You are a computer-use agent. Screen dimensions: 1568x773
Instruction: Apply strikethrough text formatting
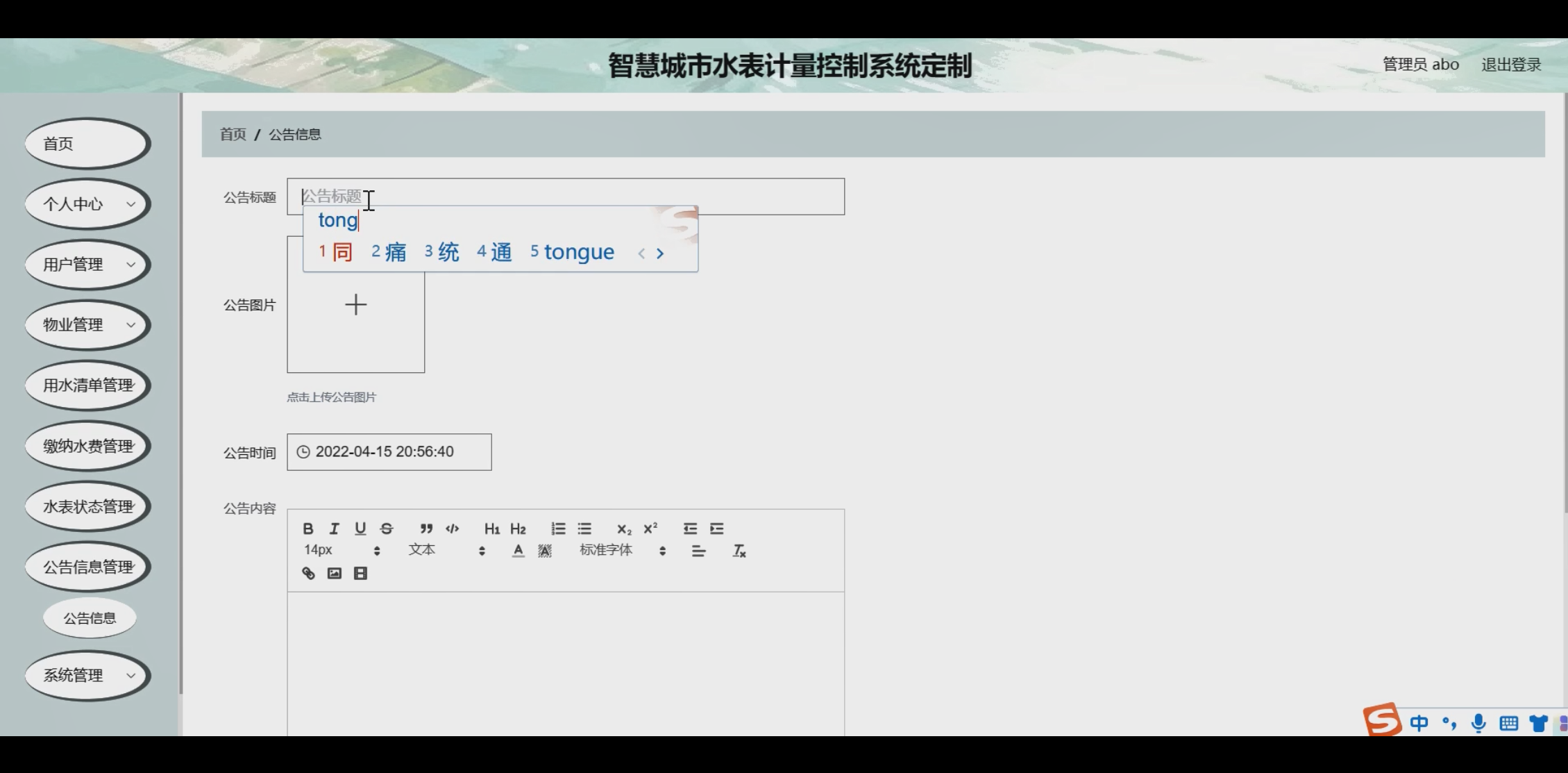click(387, 529)
